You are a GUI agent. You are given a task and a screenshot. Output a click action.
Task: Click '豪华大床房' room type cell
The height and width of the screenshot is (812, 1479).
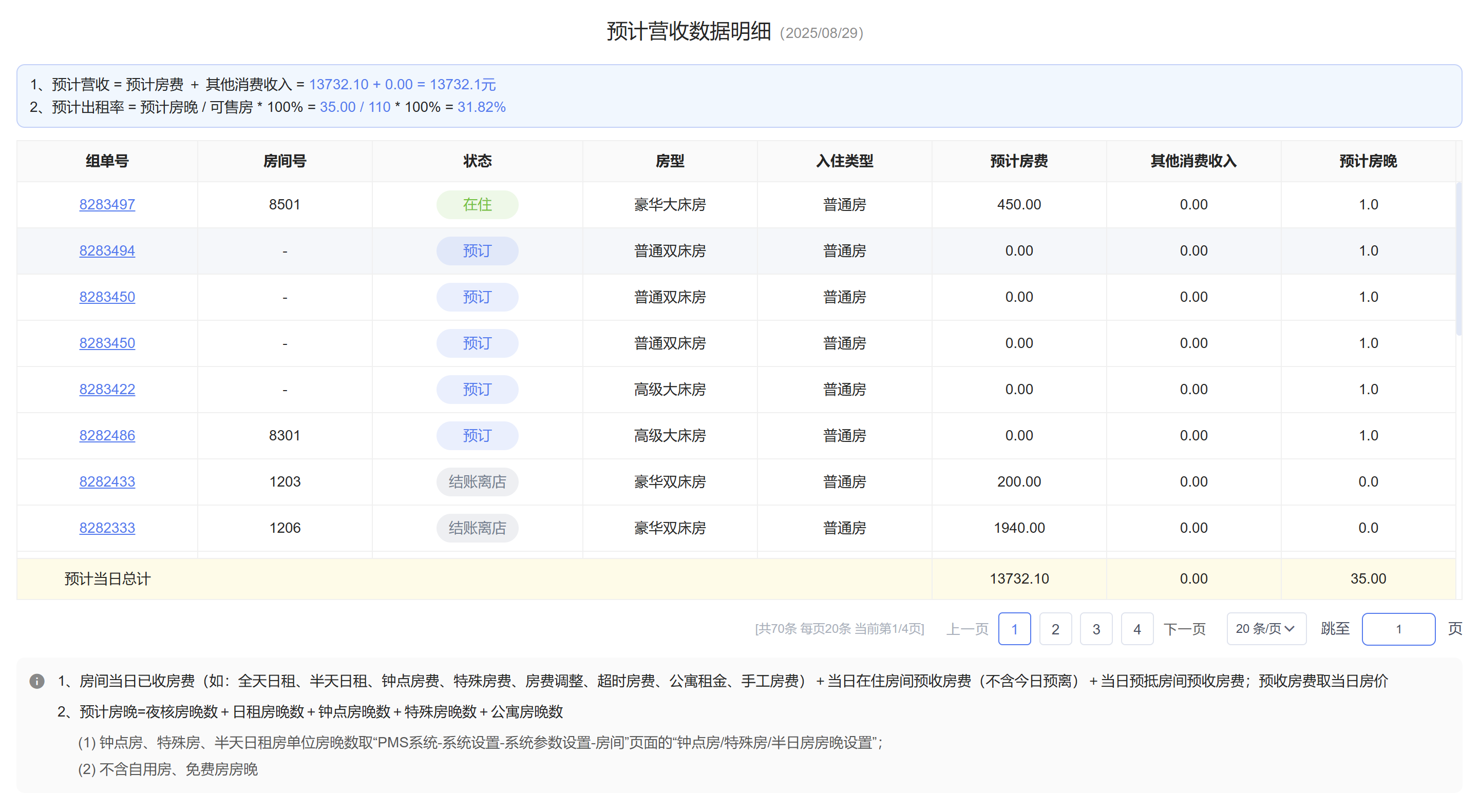pyautogui.click(x=670, y=204)
